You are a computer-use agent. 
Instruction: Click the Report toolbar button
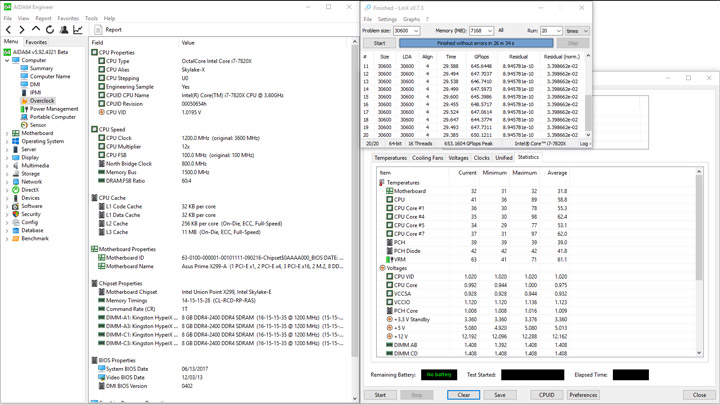(108, 30)
